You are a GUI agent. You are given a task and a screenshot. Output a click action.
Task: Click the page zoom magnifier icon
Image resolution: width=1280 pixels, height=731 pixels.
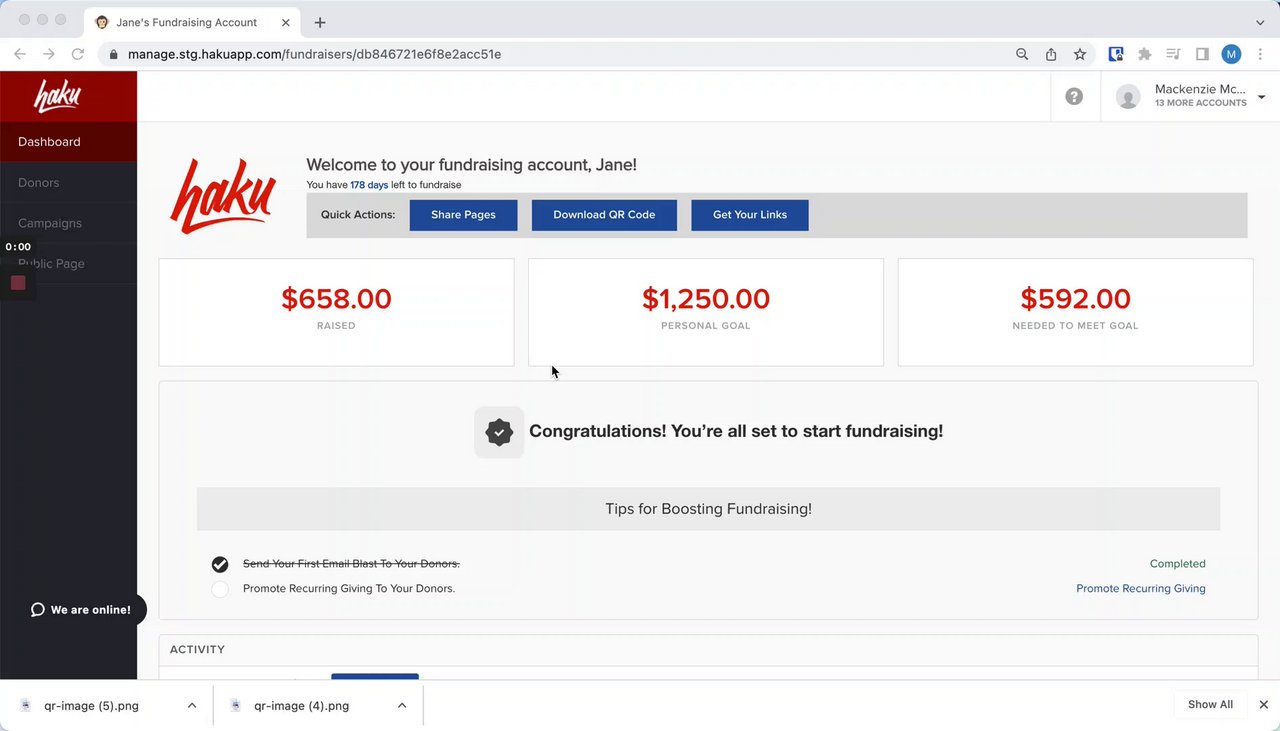point(1022,54)
